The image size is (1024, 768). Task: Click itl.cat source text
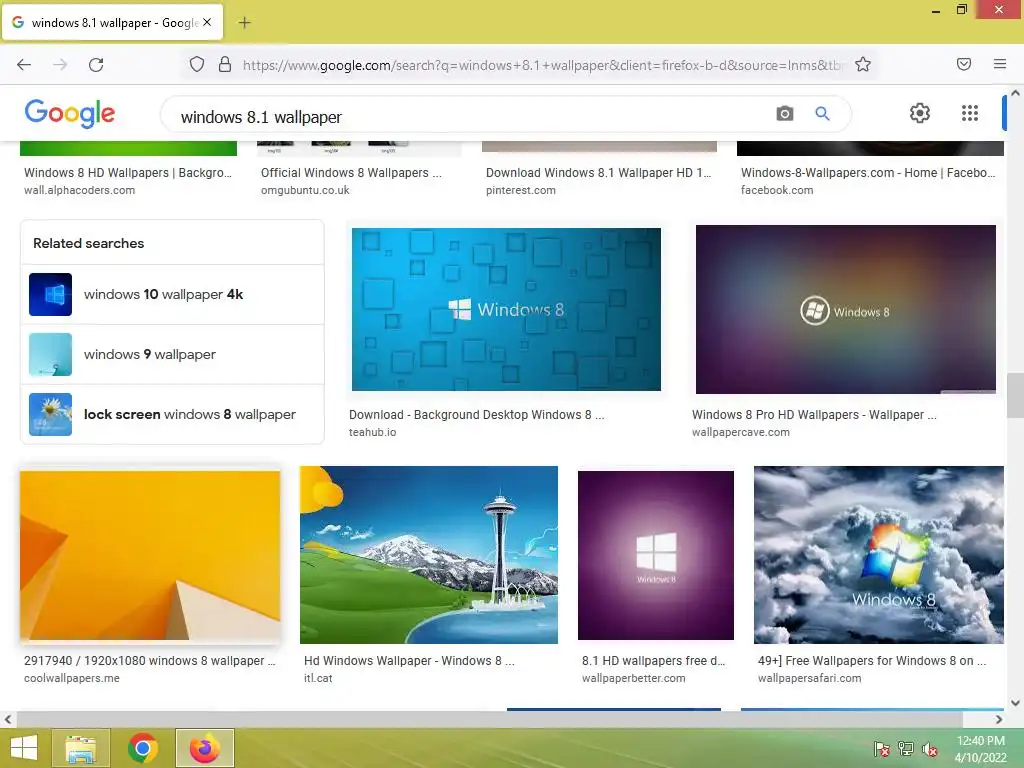(318, 678)
